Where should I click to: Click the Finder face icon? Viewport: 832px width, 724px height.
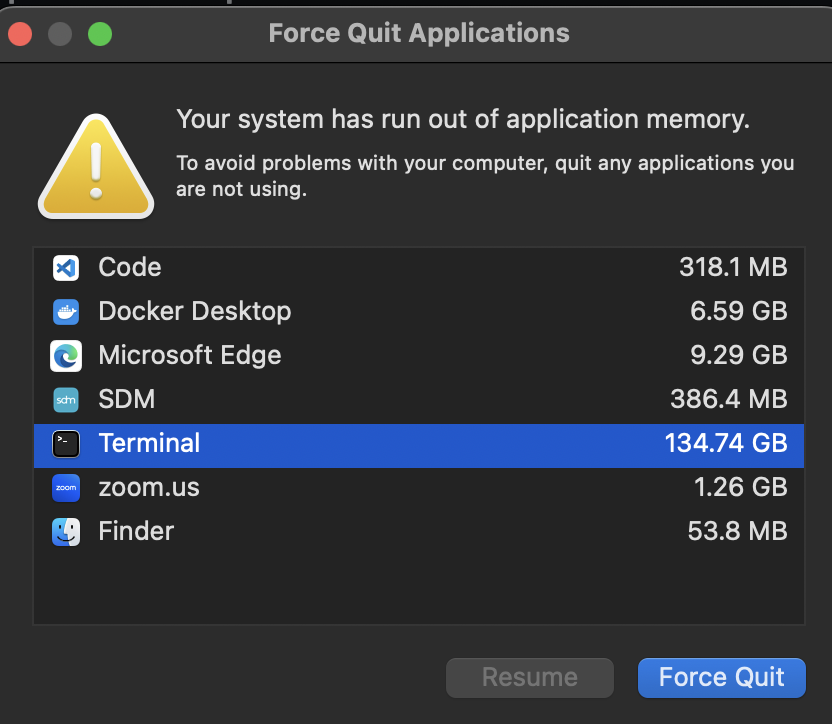[66, 532]
